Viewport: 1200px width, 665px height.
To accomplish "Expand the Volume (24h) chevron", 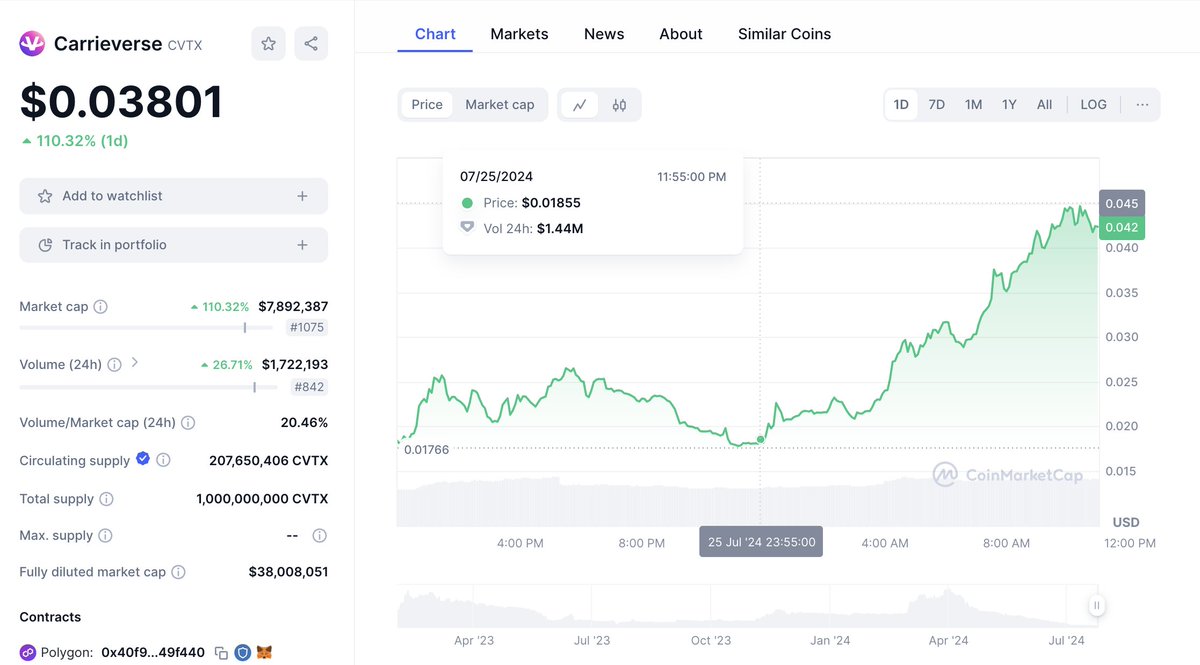I will click(x=135, y=363).
